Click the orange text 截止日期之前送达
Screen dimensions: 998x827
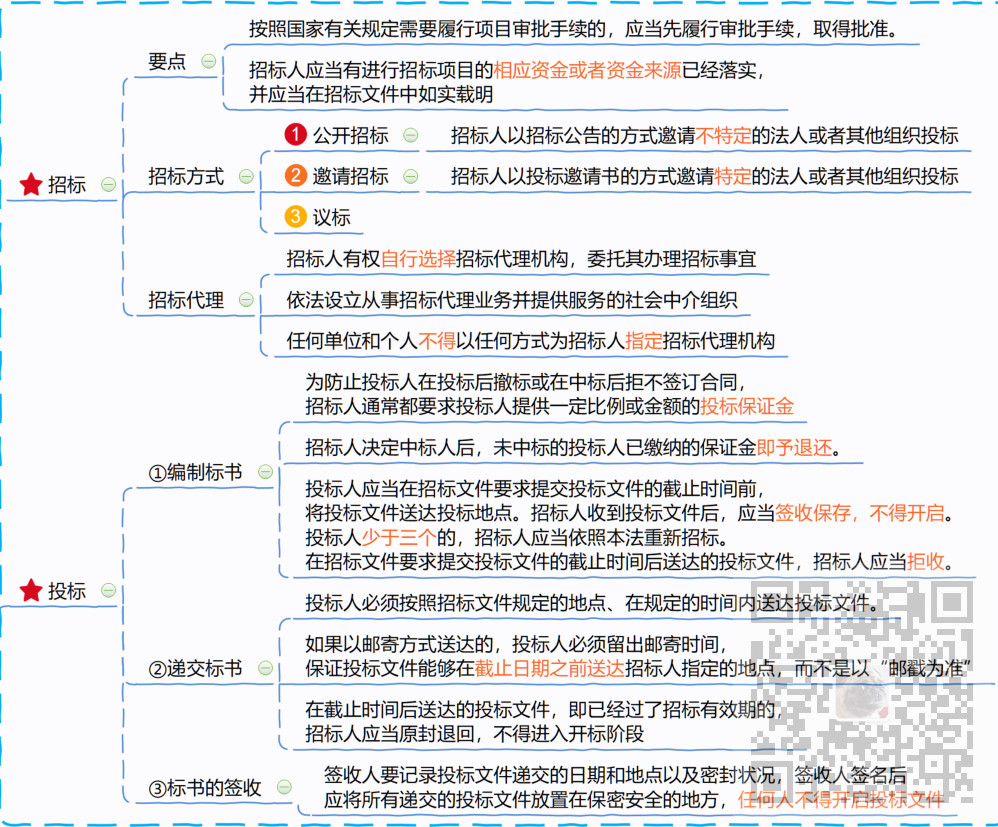pos(549,668)
